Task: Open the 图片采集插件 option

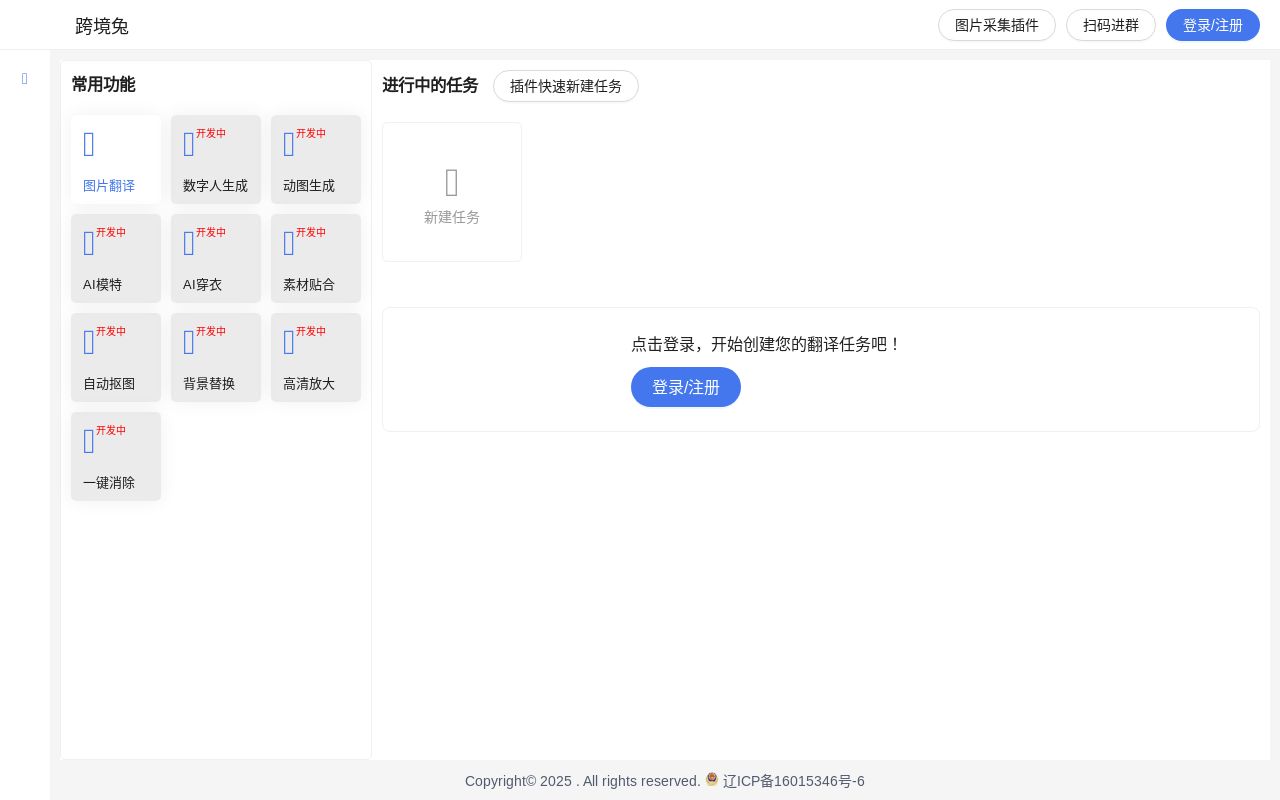Action: 997,25
